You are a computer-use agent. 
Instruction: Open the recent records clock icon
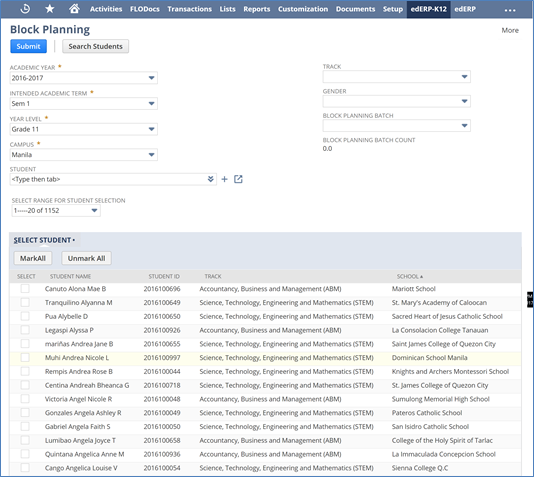(x=25, y=9)
